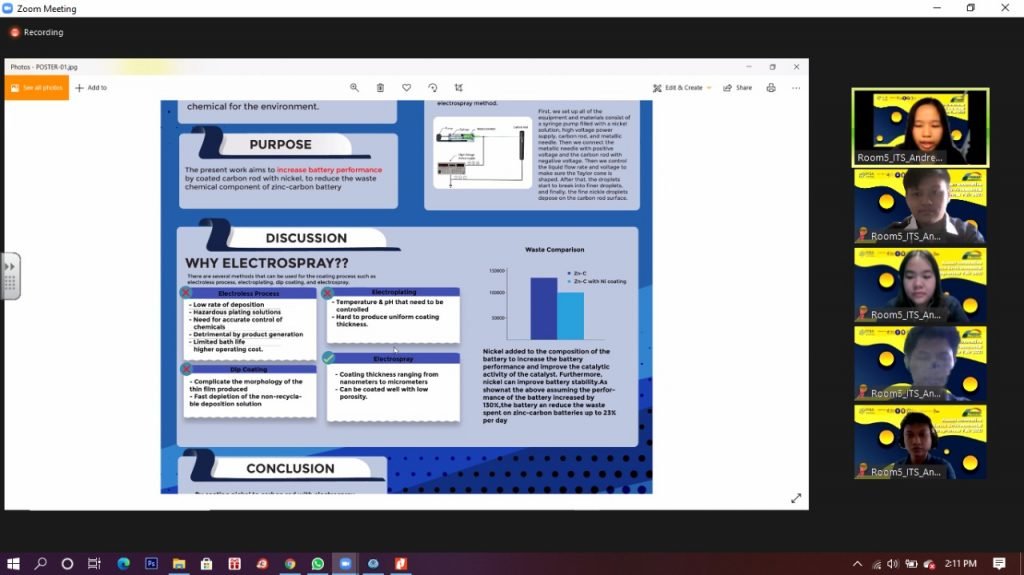Enter fullscreen using the diagonal arrows icon
The height and width of the screenshot is (575, 1024).
[796, 498]
